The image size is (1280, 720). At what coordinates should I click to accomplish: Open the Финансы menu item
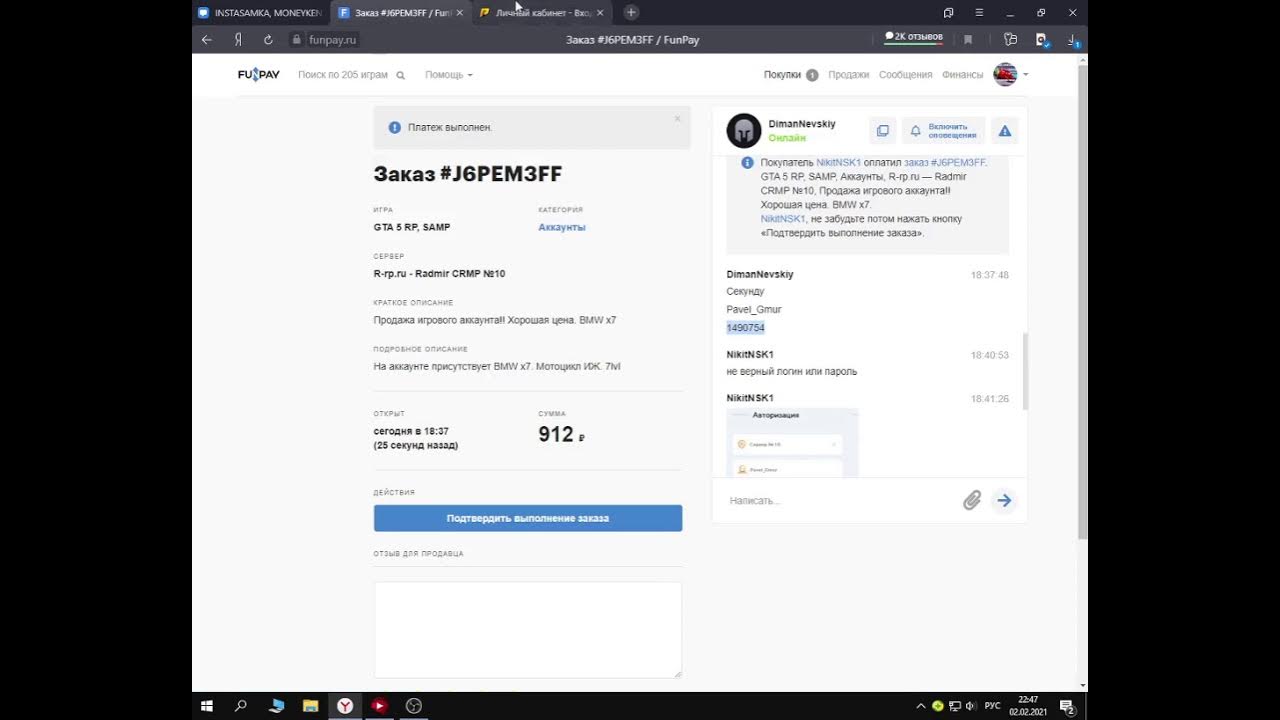[962, 75]
